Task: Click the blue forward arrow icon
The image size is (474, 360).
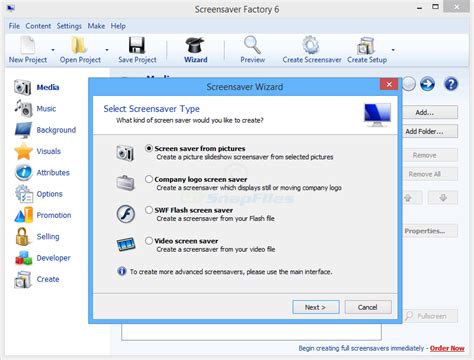Action: [427, 84]
